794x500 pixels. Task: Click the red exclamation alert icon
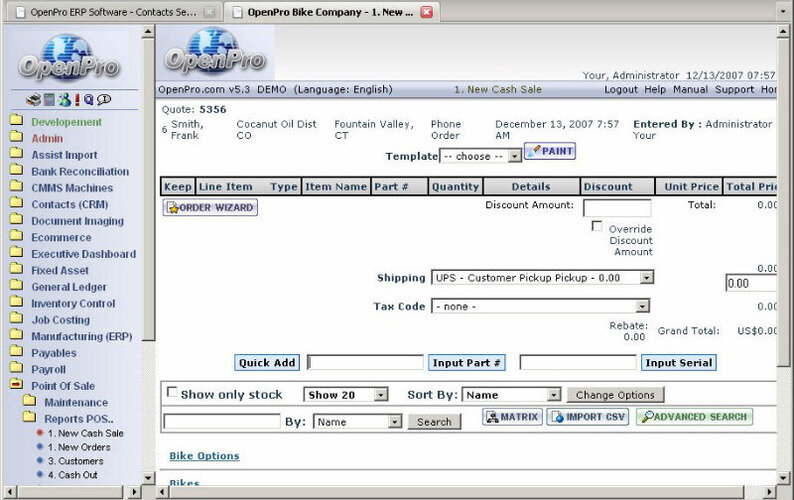tap(76, 99)
